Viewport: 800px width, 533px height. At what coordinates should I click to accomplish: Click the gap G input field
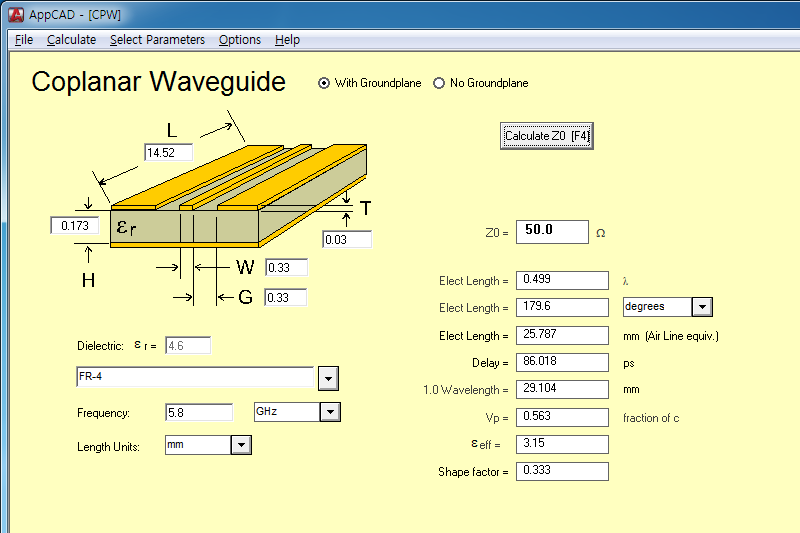coord(285,298)
